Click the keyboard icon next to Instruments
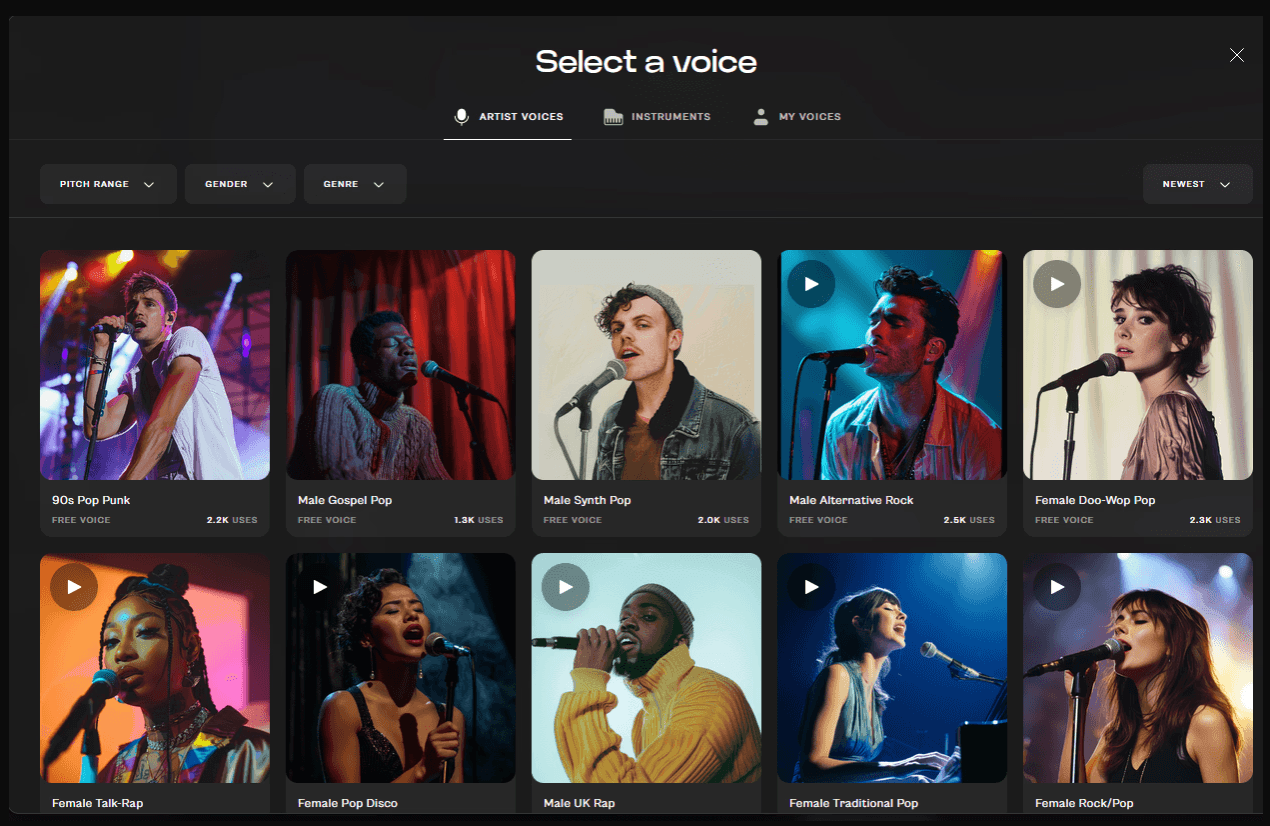 click(x=611, y=116)
